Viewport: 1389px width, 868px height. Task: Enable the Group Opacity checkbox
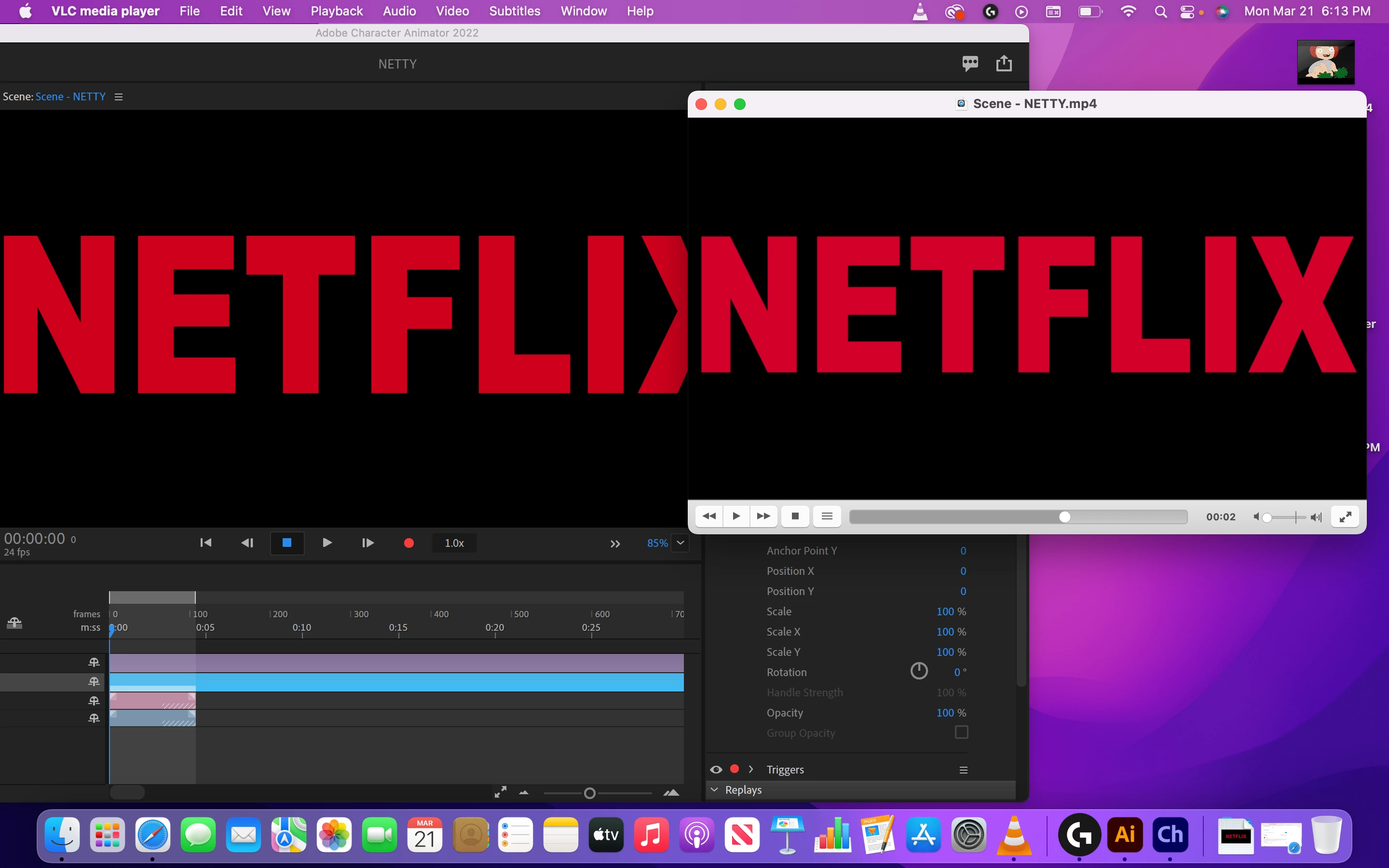coord(961,732)
